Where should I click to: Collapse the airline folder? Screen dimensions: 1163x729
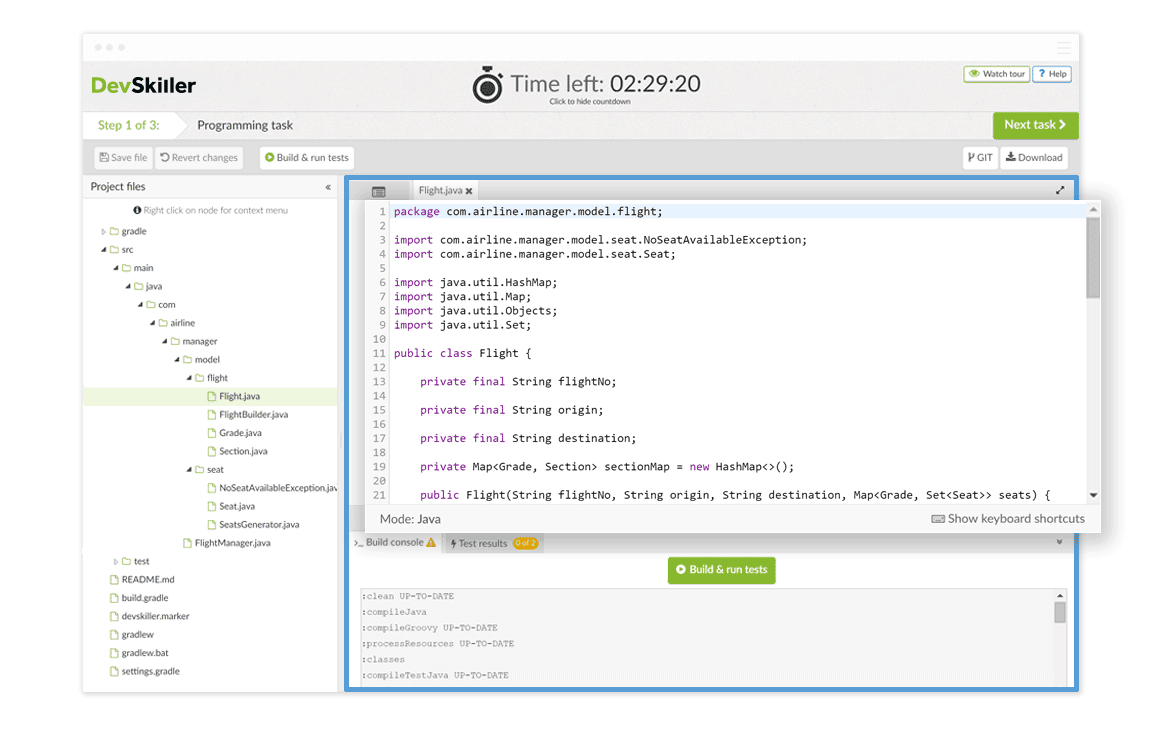coord(152,323)
